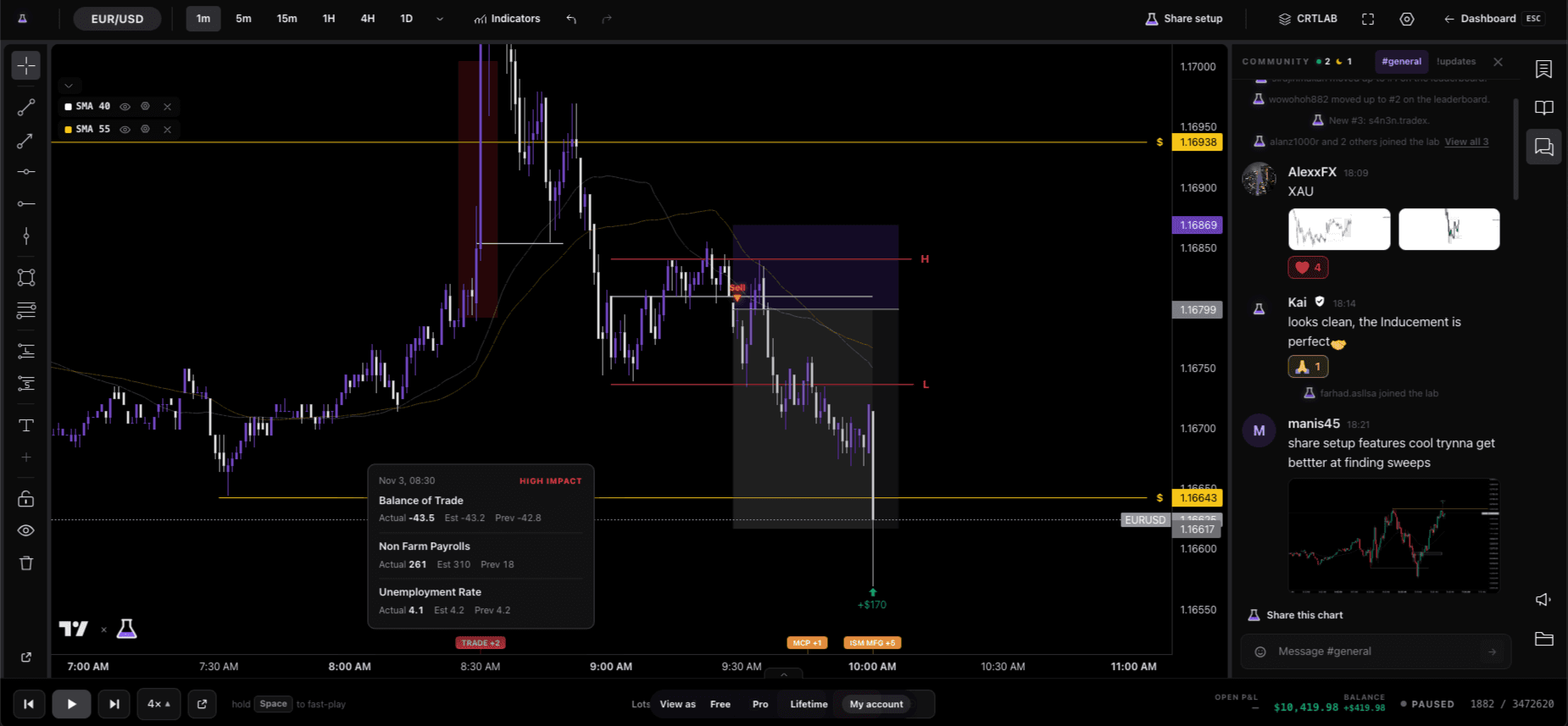Remove the SMA 40 indicator
Viewport: 1568px width, 726px height.
[x=167, y=107]
